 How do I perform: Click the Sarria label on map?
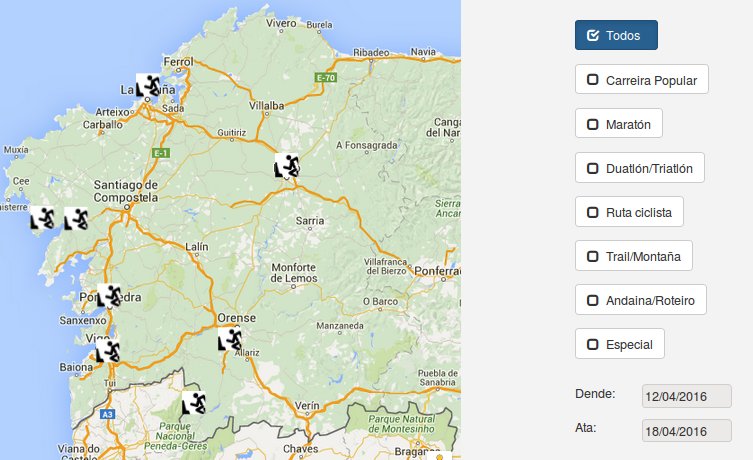[310, 221]
